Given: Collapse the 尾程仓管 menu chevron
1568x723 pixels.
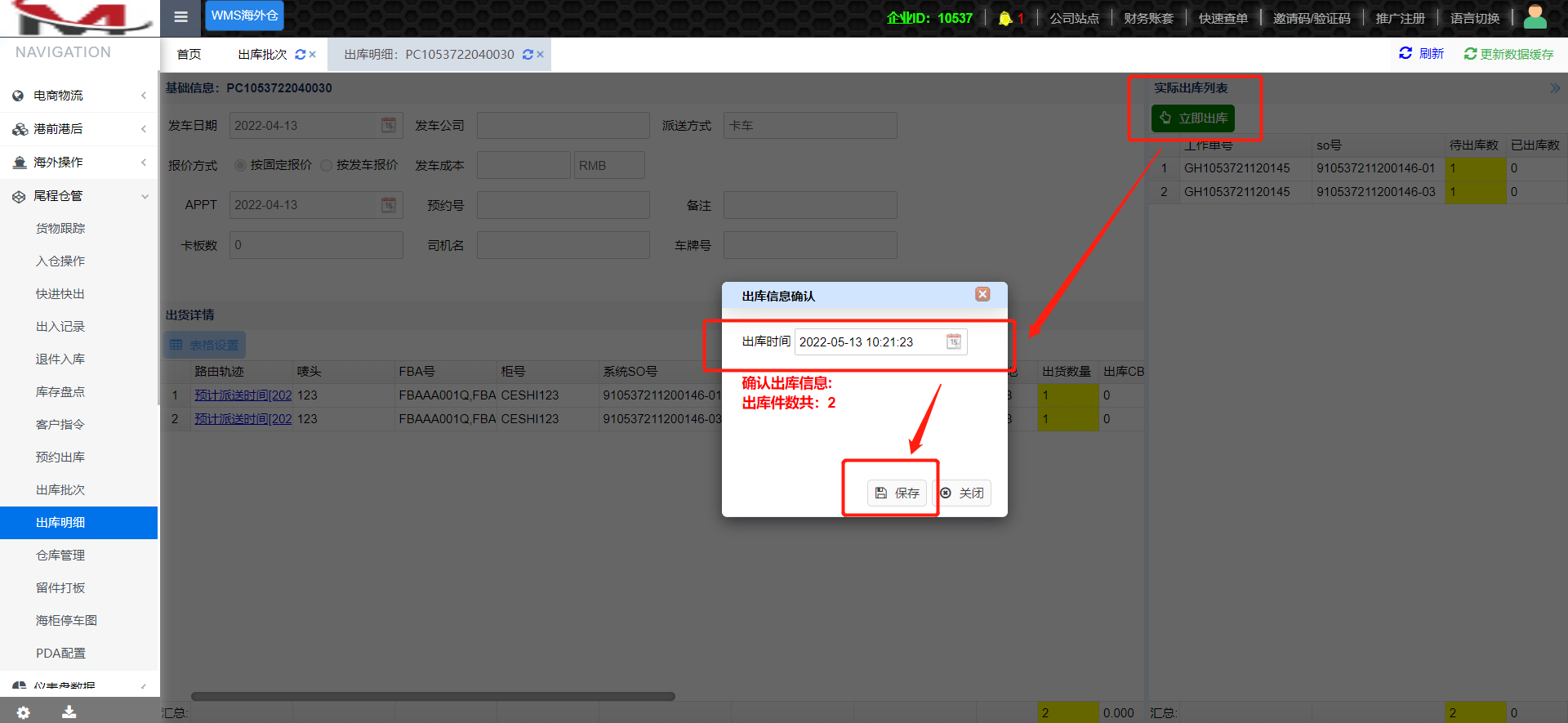Looking at the screenshot, I should point(145,196).
